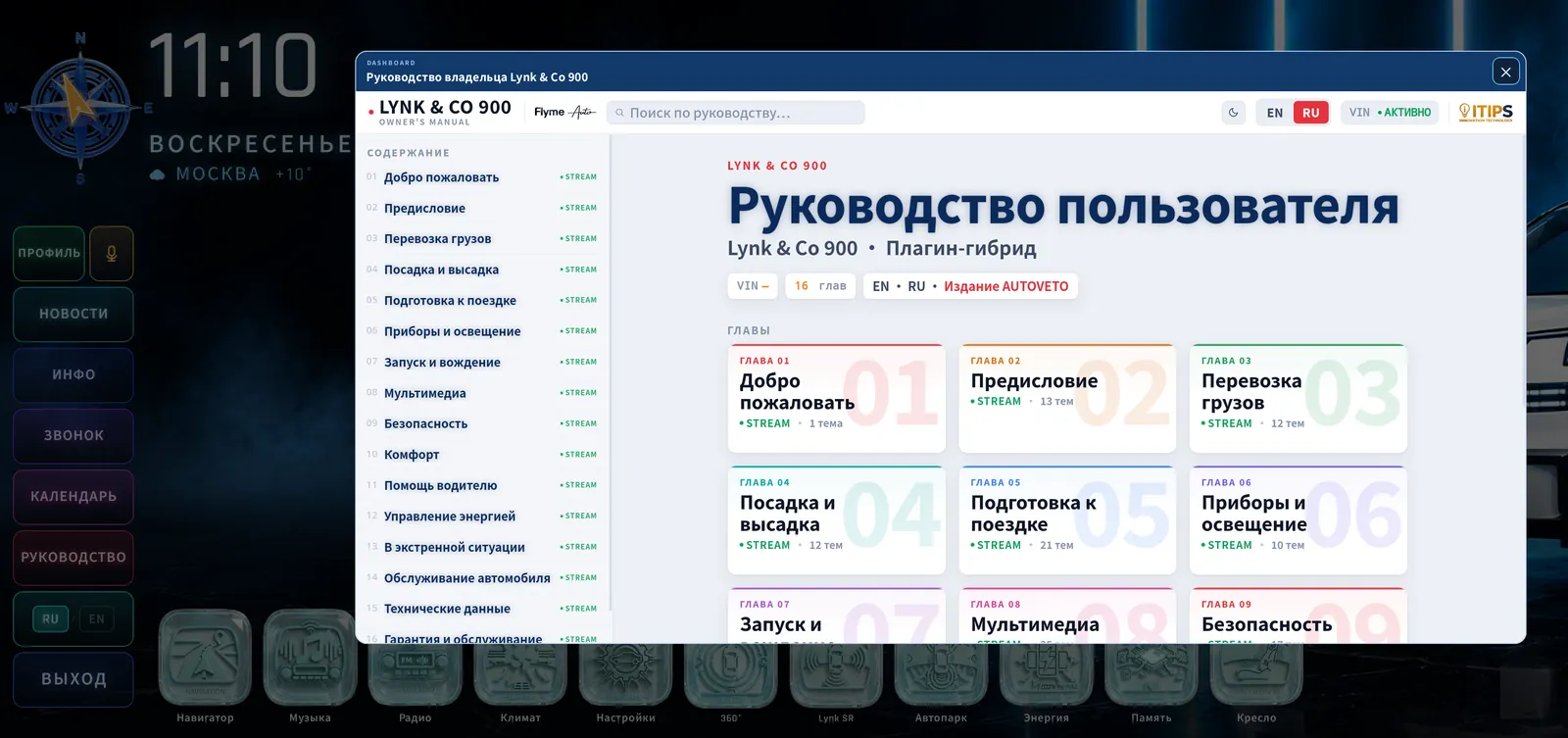Image resolution: width=1568 pixels, height=738 pixels.
Task: Open the Lynk SR dock icon
Action: coord(836,674)
